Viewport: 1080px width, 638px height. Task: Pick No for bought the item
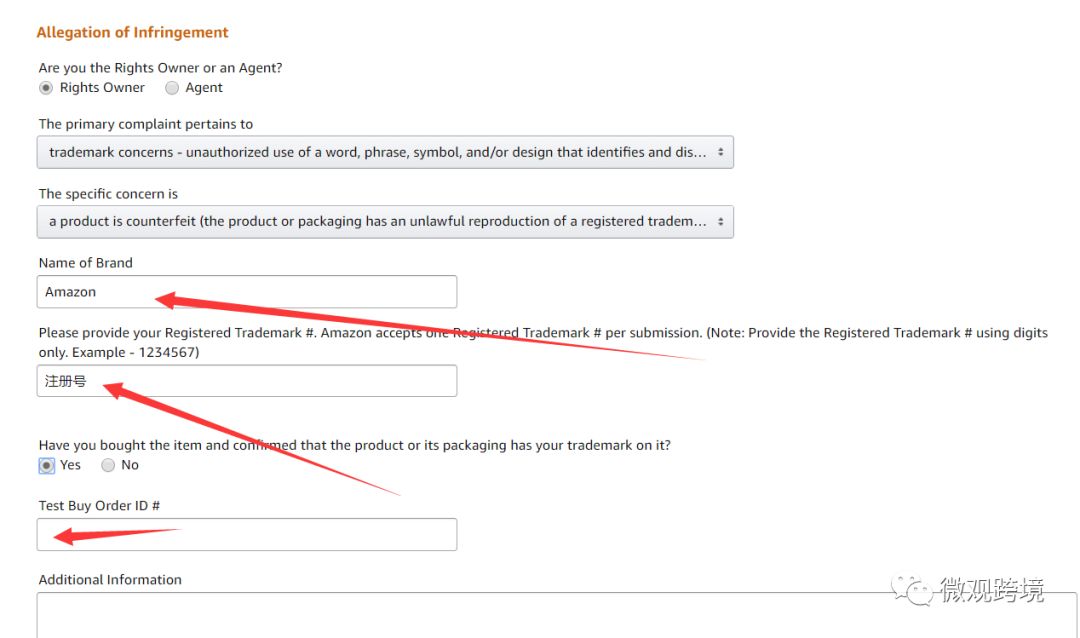point(108,465)
